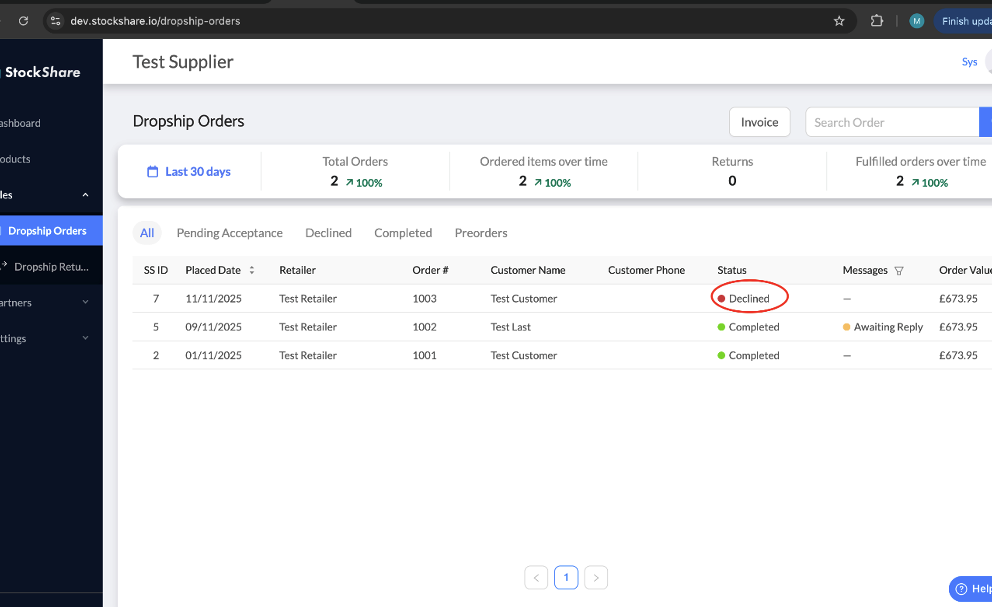Click the calendar icon beside Last 30 days
The width and height of the screenshot is (992, 607).
tap(153, 172)
